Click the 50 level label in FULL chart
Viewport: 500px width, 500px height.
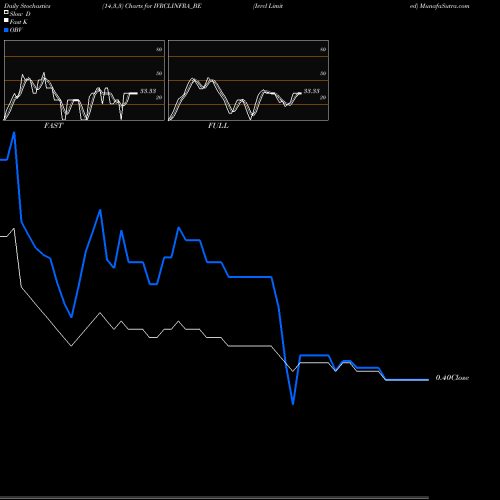pos(323,73)
